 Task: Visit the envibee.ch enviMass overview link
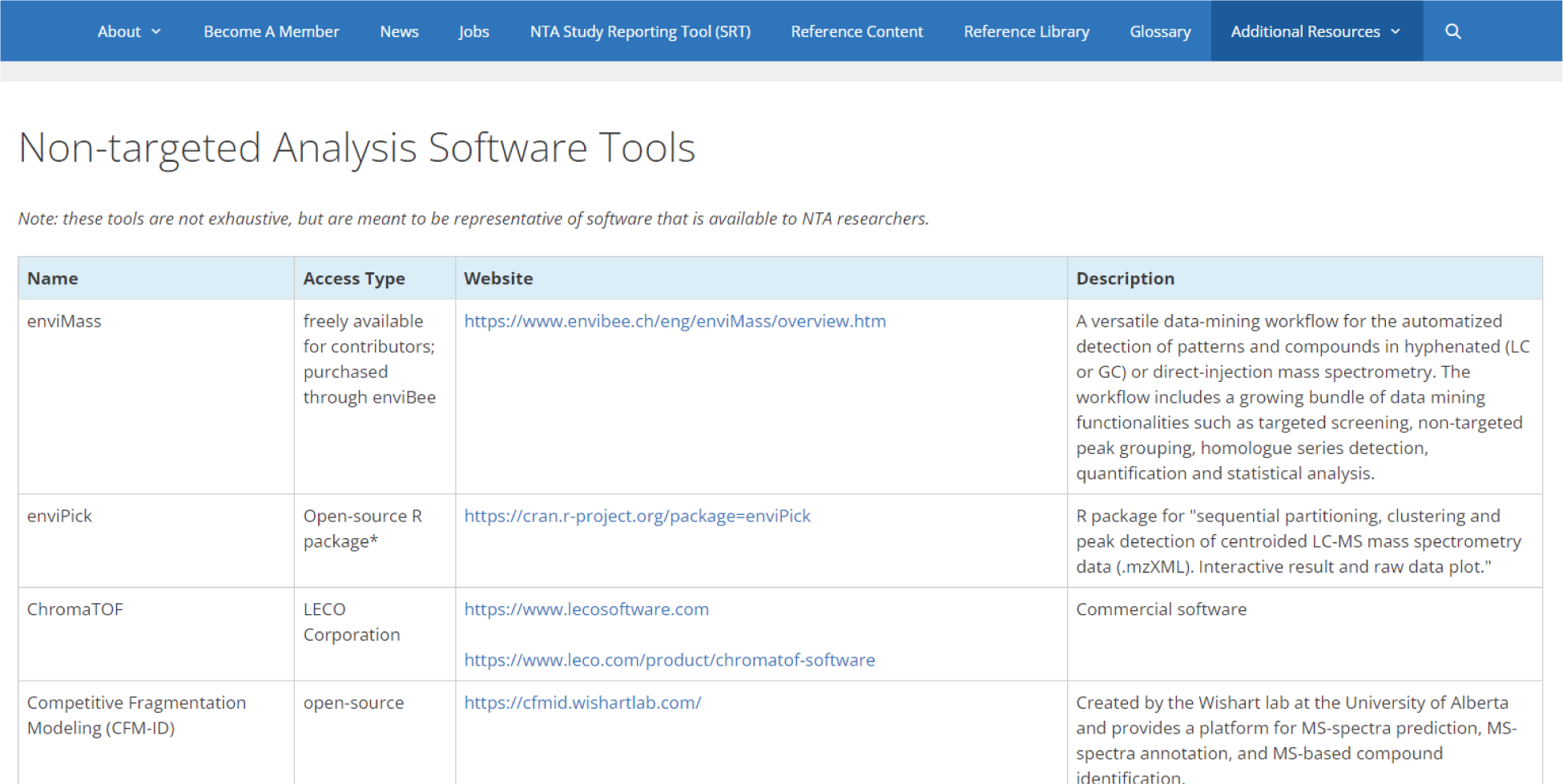(x=675, y=321)
